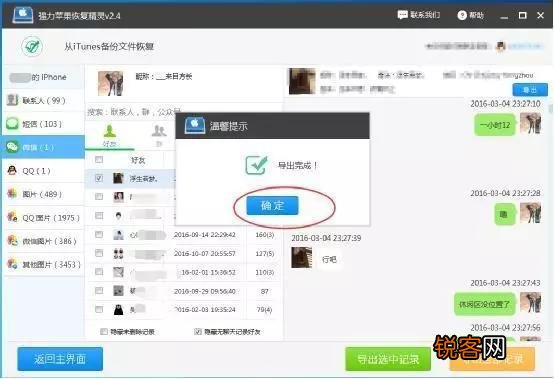Click the 2016-10-07 20:55:57 date cell
554x379 pixels.
click(x=205, y=254)
